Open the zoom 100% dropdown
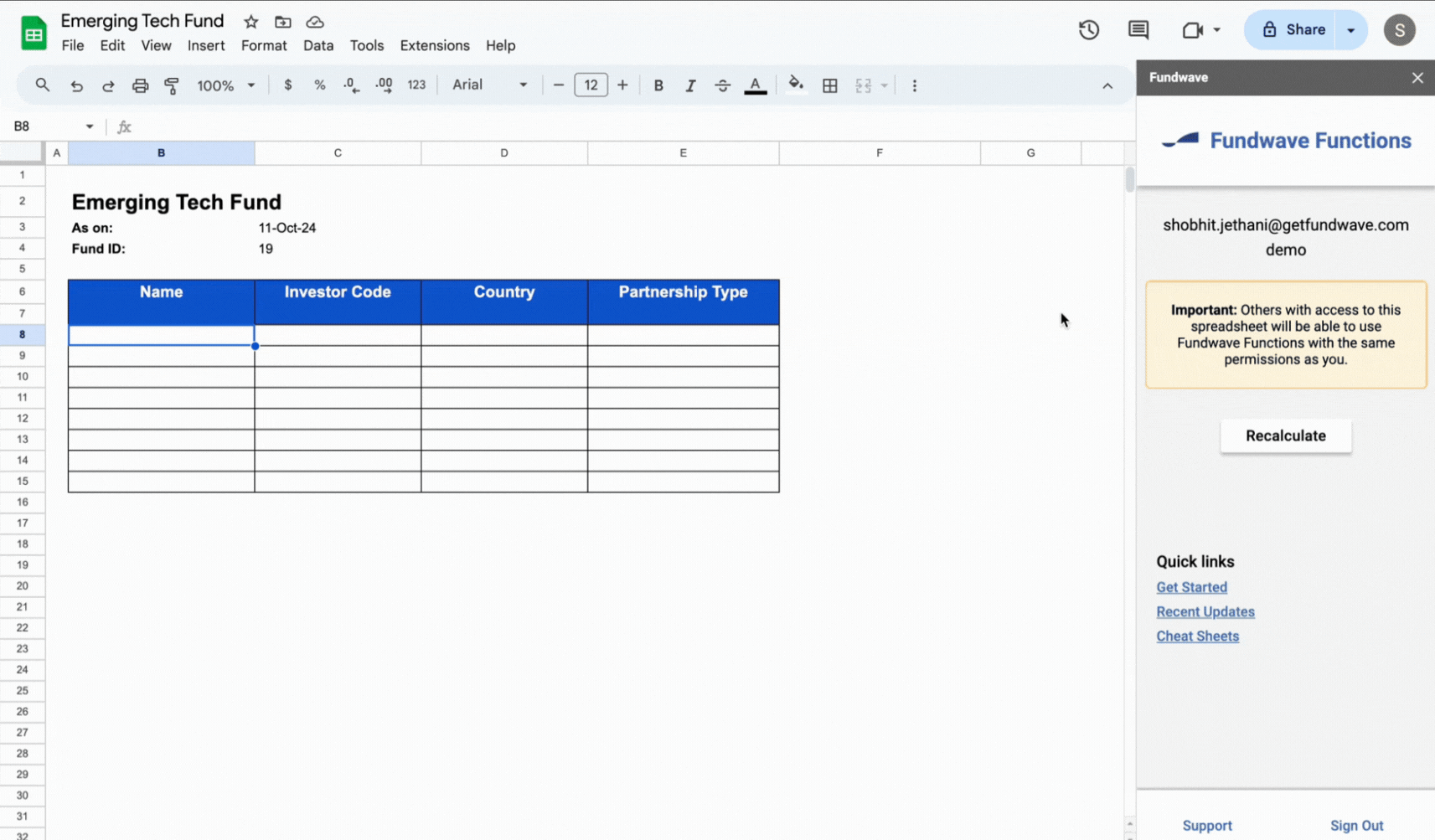This screenshot has height=840, width=1435. coord(225,85)
